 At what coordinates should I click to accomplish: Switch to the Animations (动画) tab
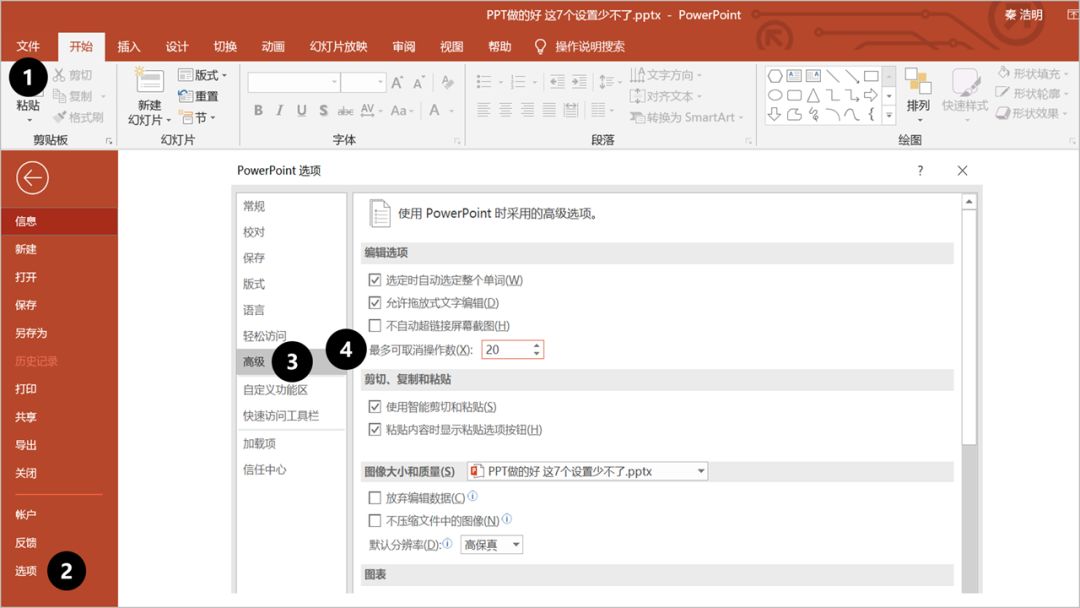(273, 46)
